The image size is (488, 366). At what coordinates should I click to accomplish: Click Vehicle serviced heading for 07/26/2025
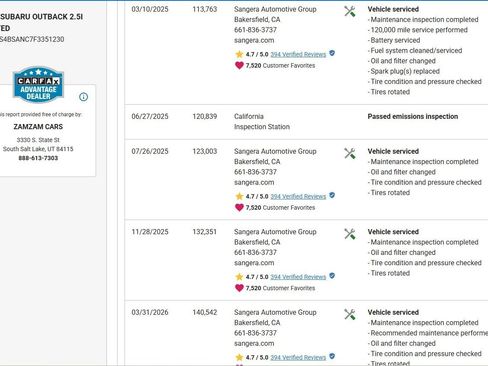click(x=393, y=151)
